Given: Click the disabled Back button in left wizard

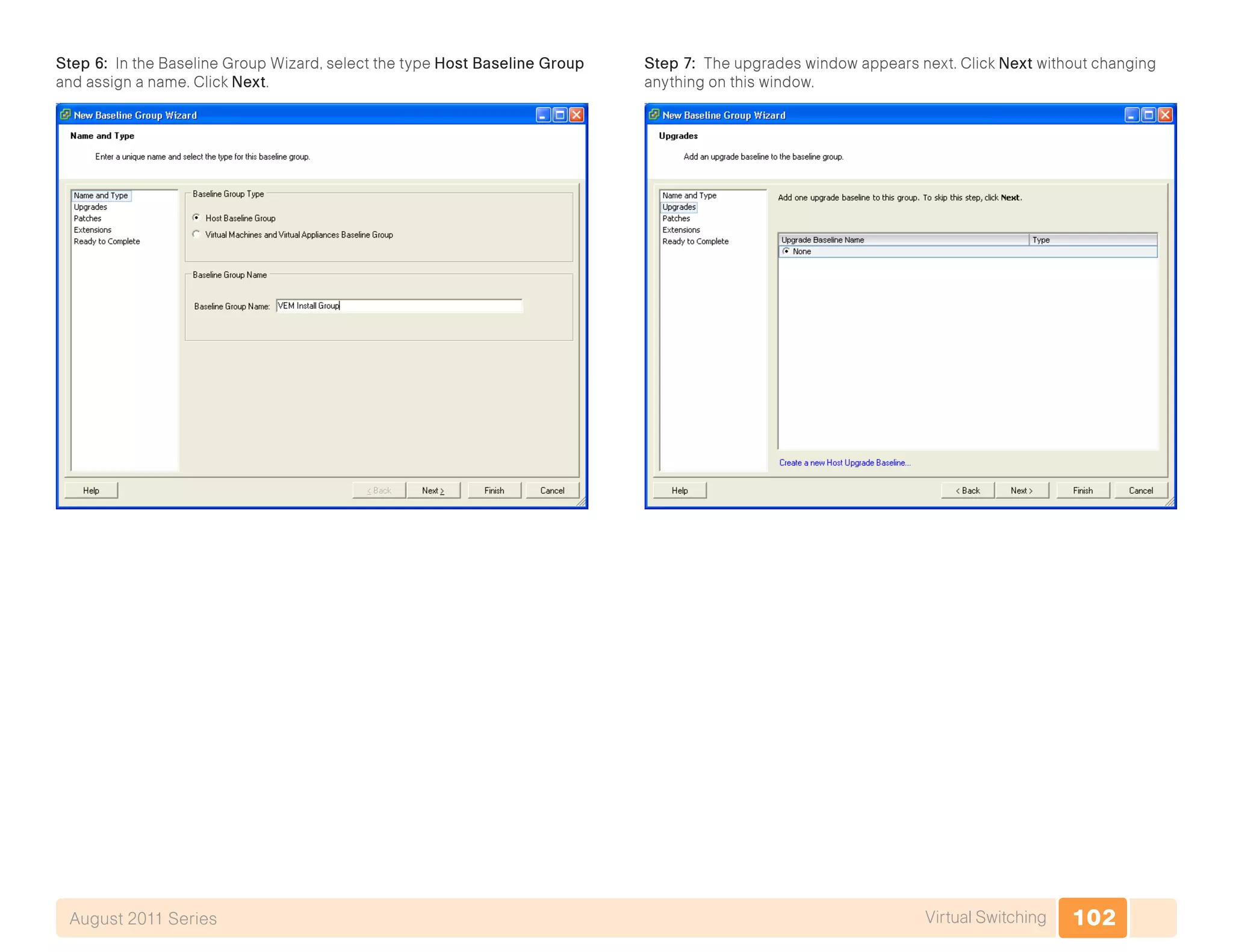Looking at the screenshot, I should (379, 490).
